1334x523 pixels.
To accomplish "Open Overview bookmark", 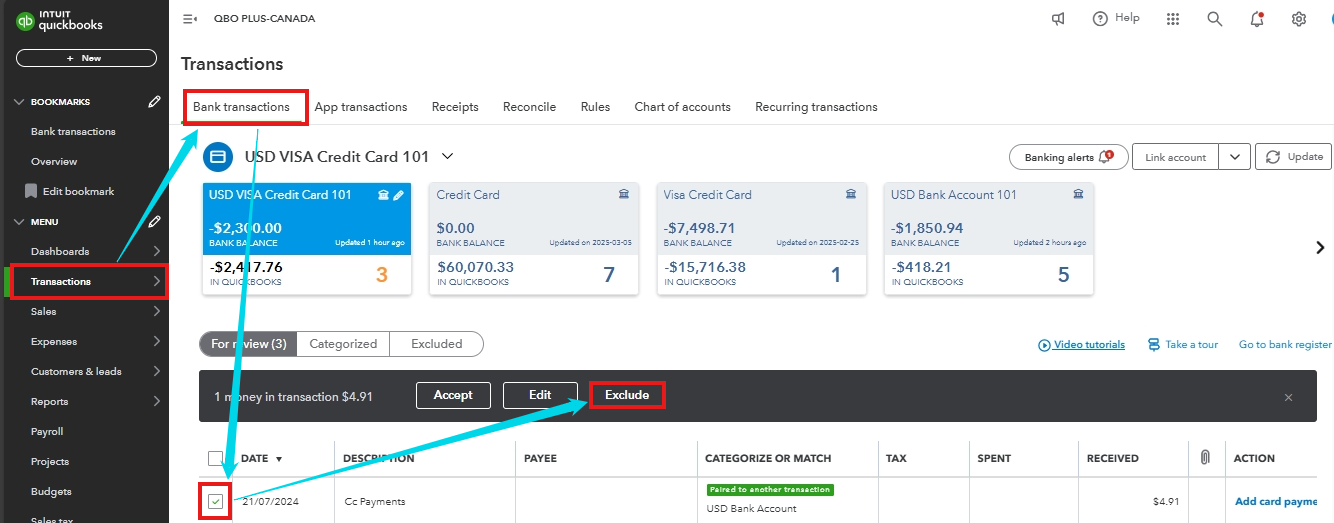I will tap(54, 161).
